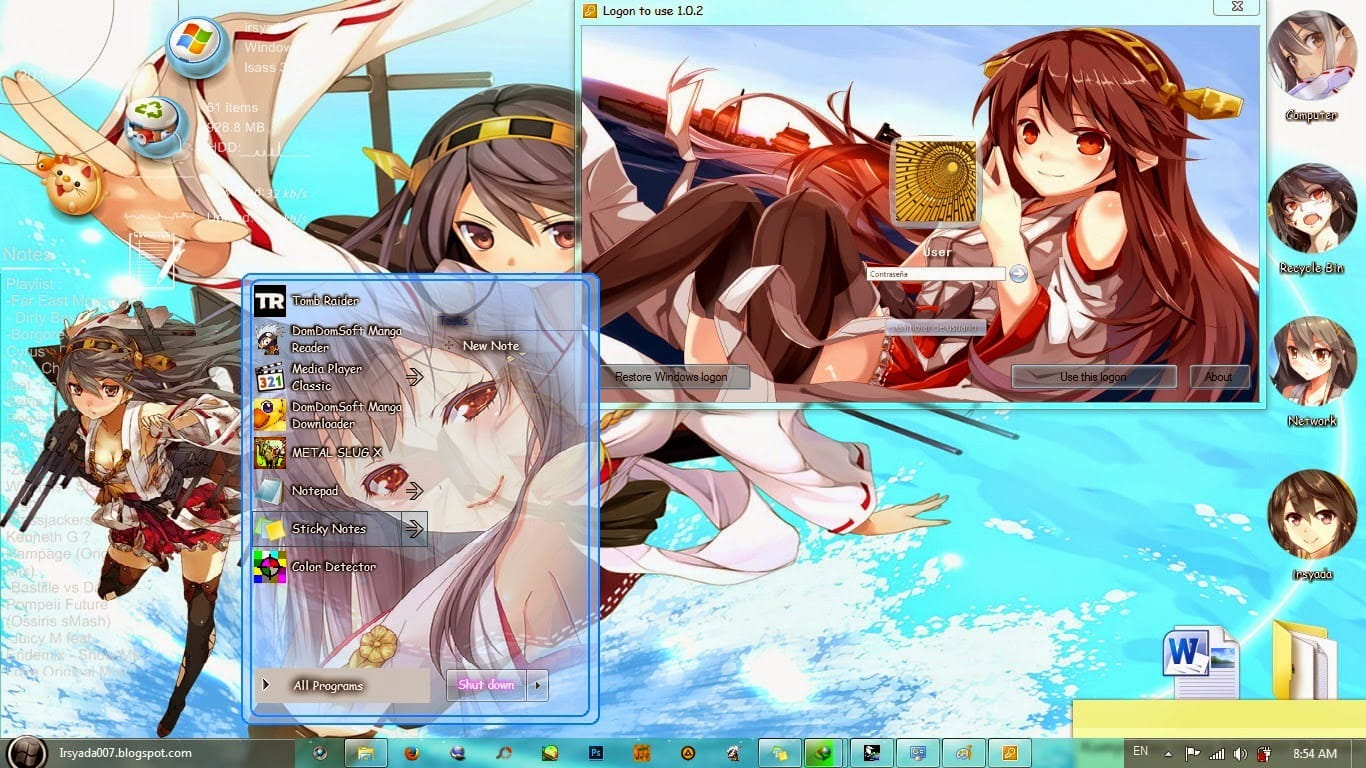Mute system volume in the tray

point(1238,753)
